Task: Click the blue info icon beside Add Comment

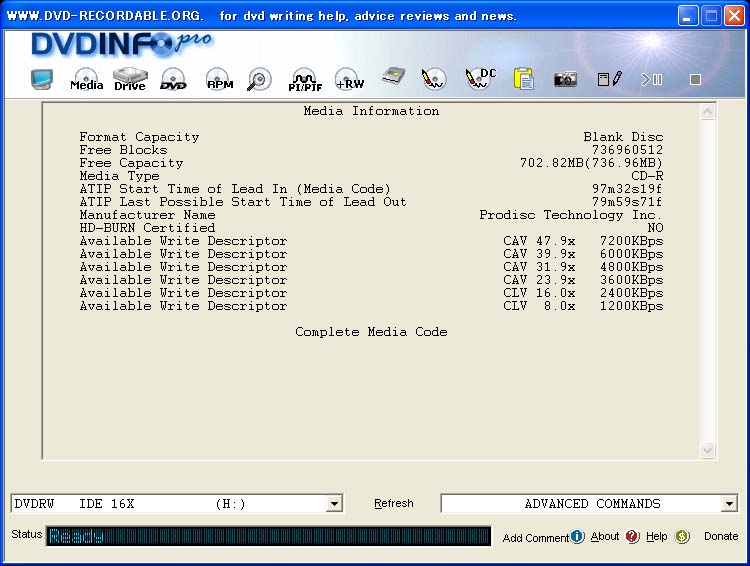Action: 577,536
